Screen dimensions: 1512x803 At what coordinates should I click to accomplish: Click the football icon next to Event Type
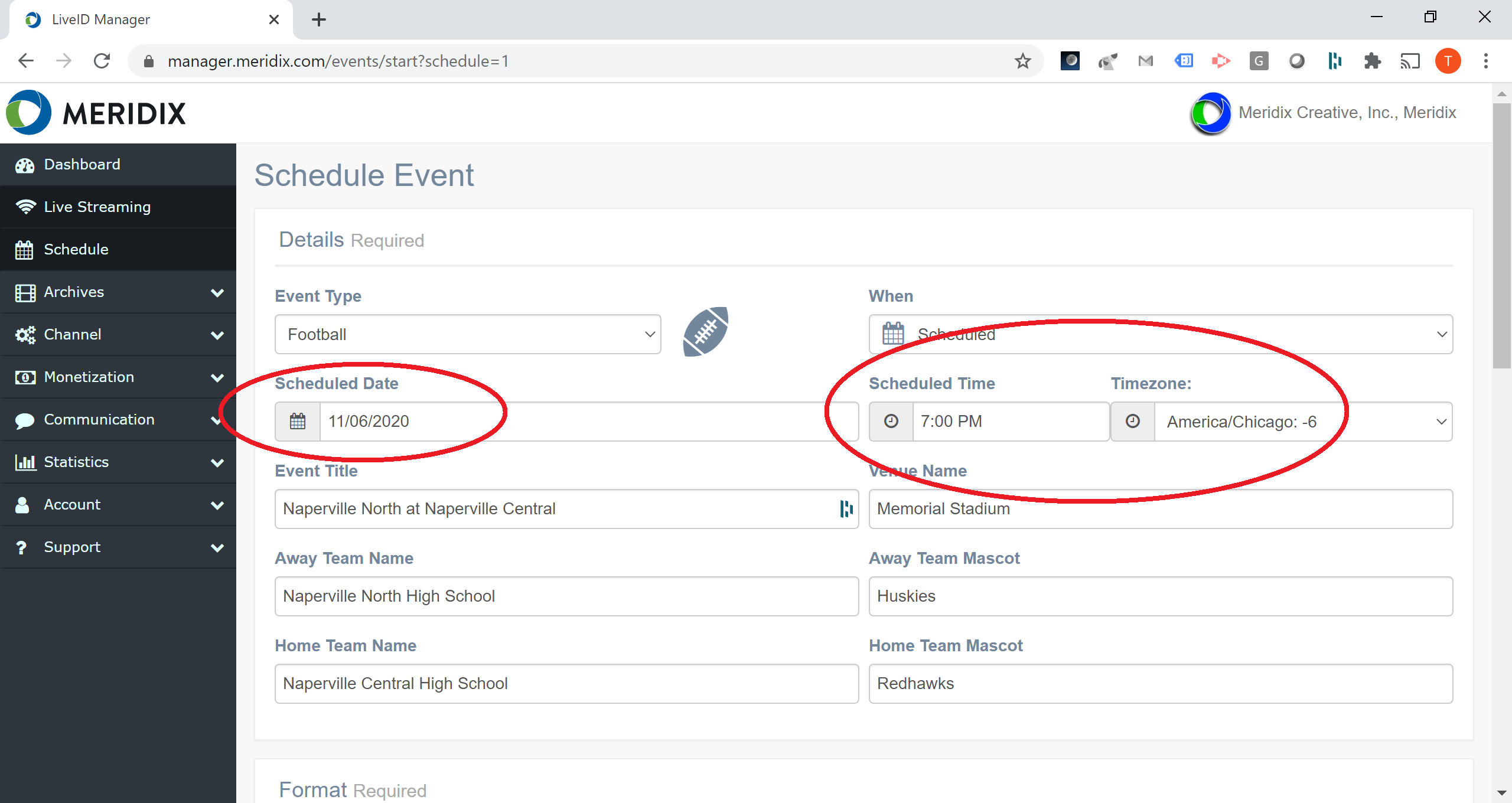[x=706, y=332]
